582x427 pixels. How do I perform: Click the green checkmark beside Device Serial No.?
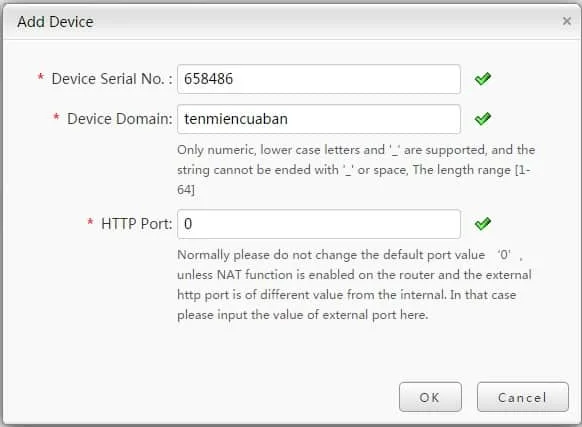(483, 79)
